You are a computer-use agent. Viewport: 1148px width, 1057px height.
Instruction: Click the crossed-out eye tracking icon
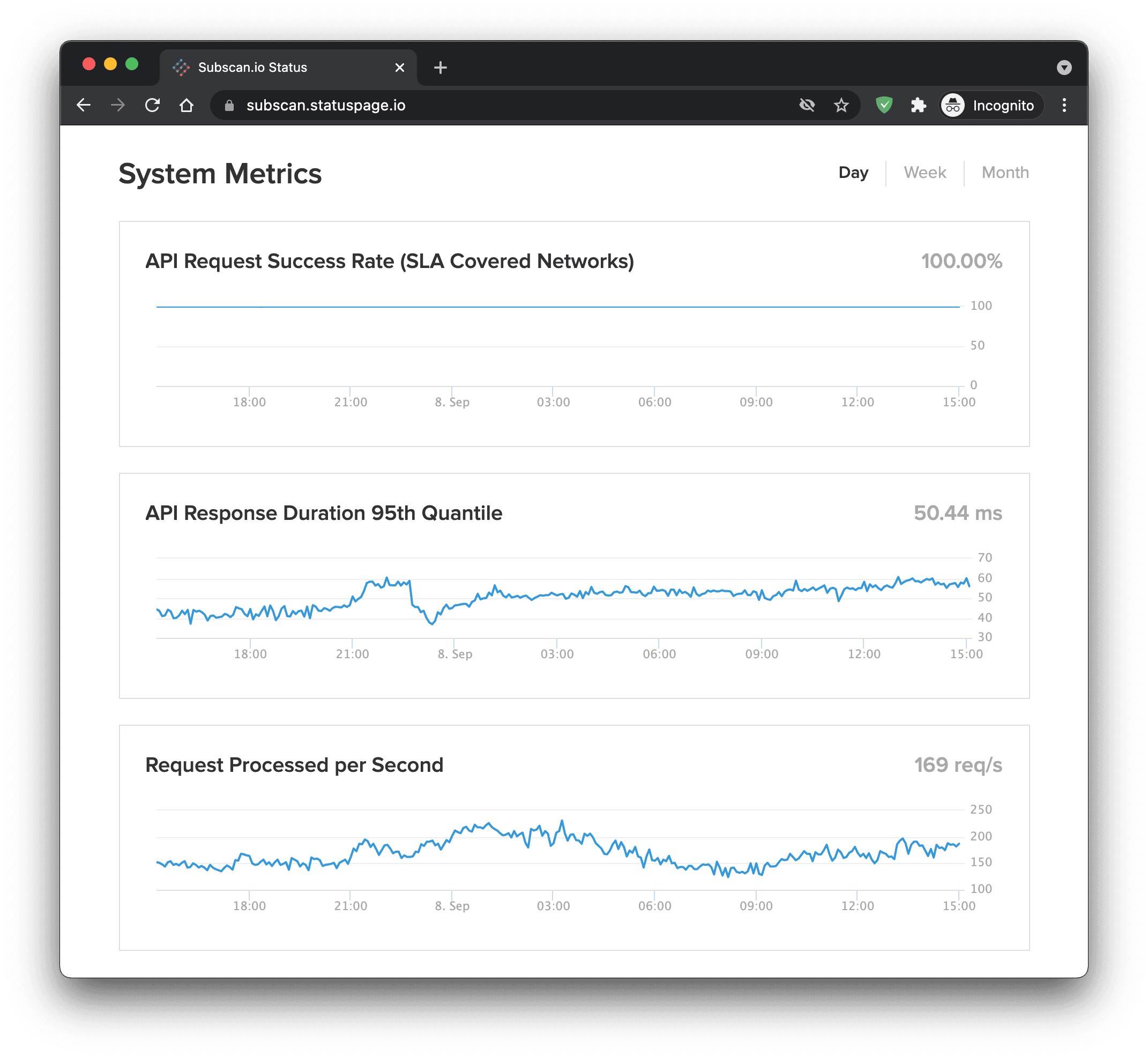[x=807, y=105]
